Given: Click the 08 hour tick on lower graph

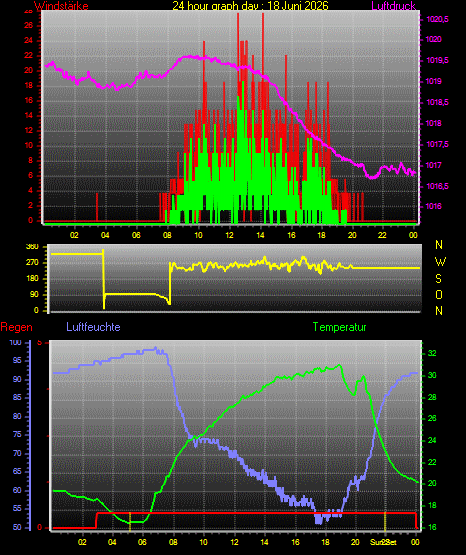Looking at the screenshot, I should click(173, 542).
